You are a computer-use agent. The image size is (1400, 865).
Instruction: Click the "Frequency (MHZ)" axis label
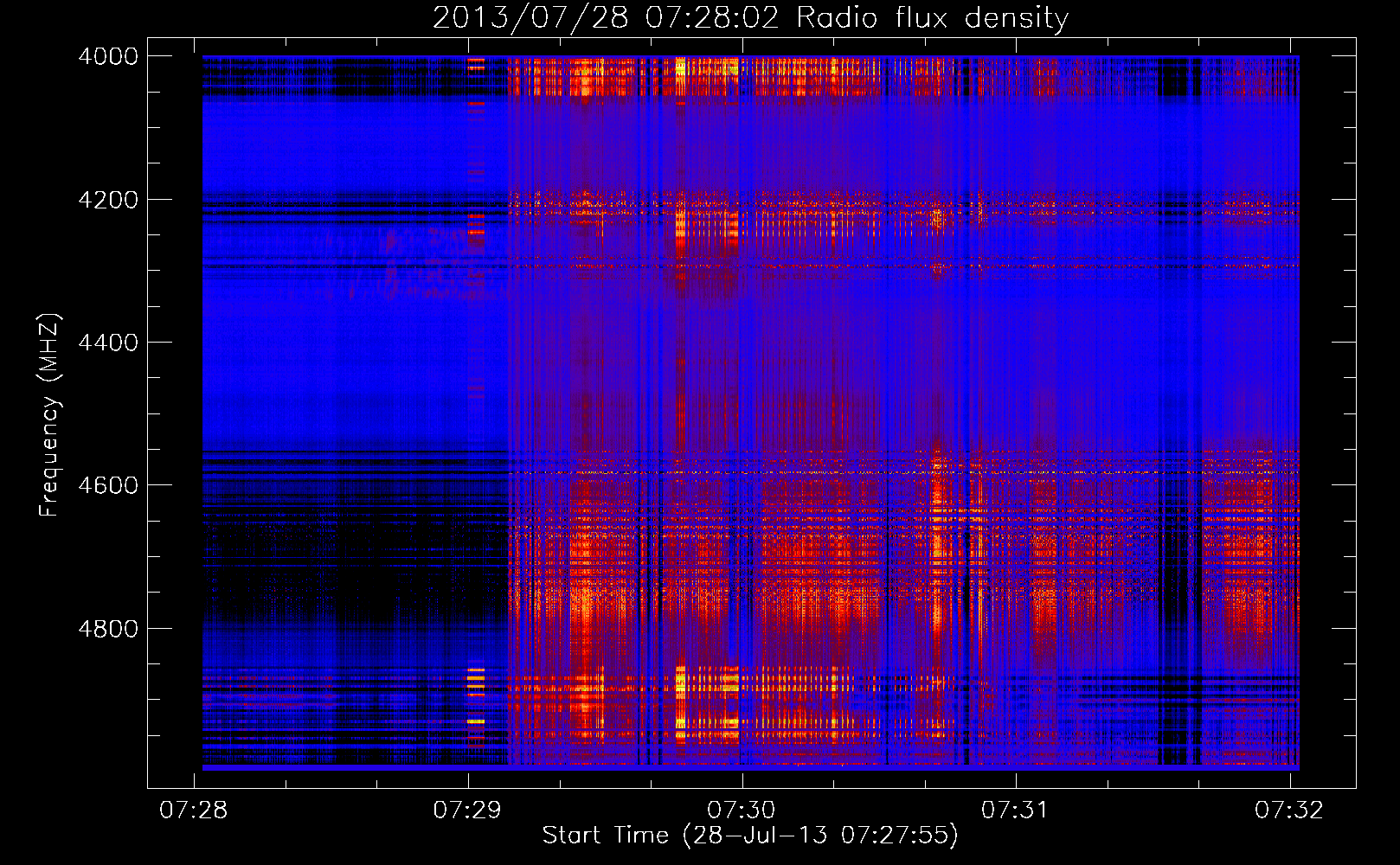pyautogui.click(x=49, y=415)
